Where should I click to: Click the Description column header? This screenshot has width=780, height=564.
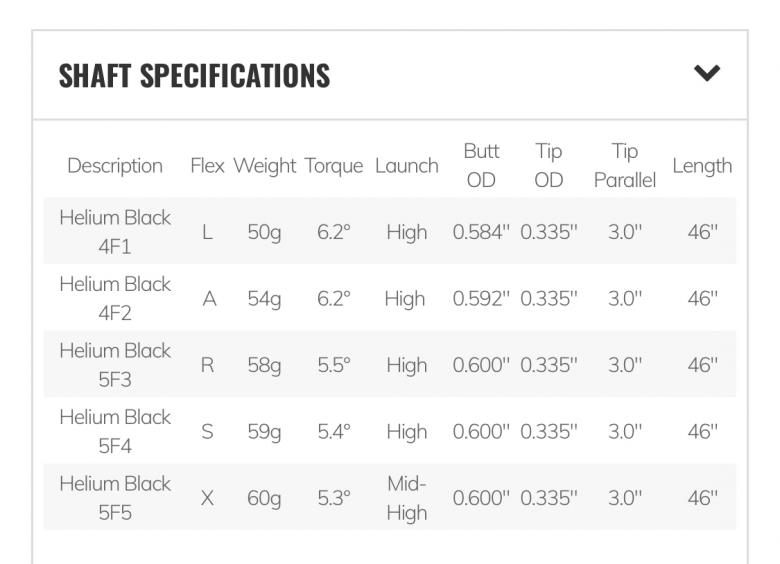point(115,166)
